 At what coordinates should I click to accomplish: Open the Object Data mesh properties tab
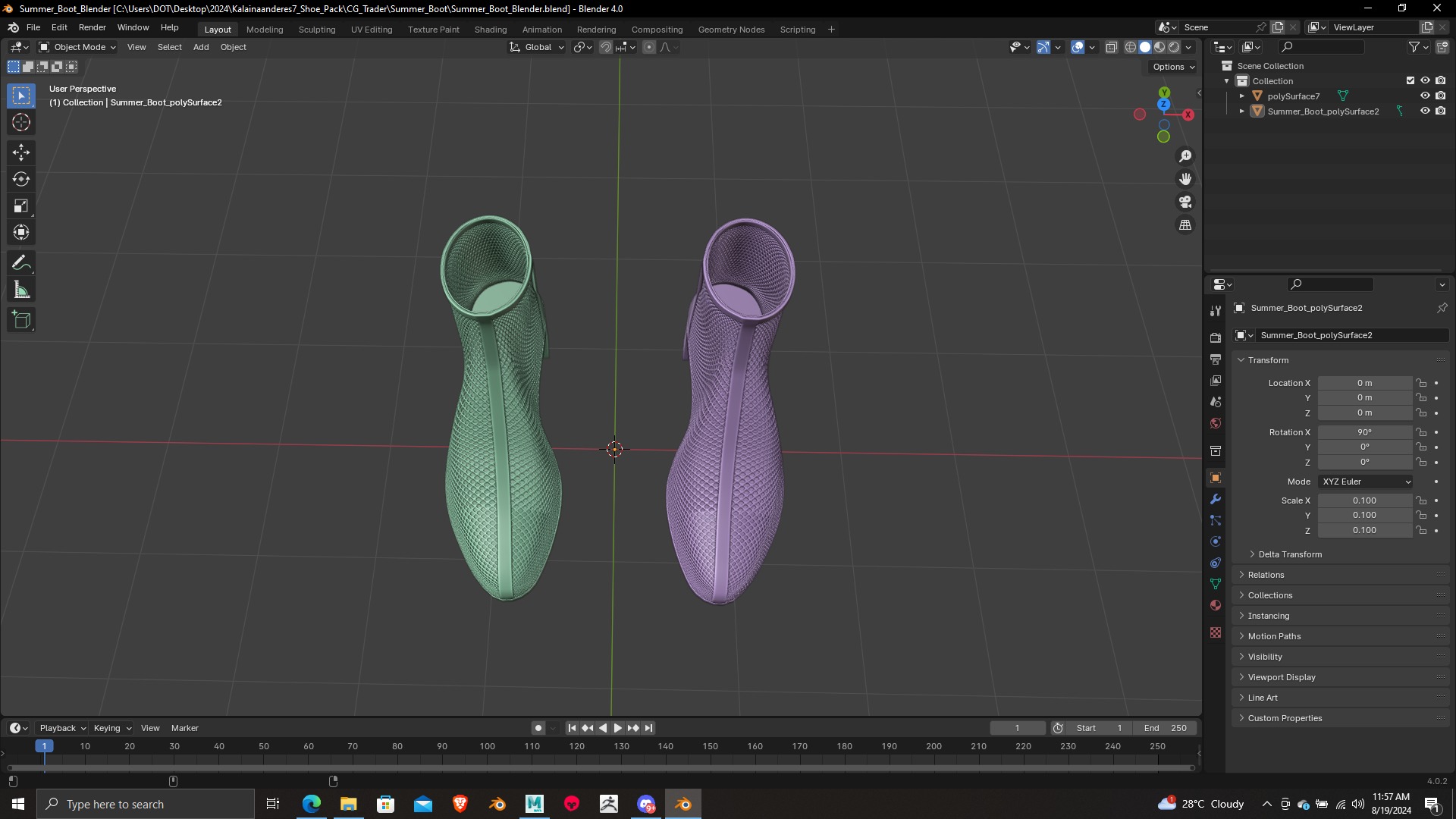click(x=1216, y=584)
